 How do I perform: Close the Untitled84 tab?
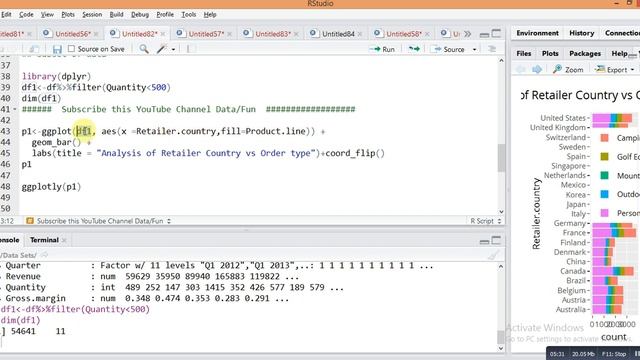360,34
